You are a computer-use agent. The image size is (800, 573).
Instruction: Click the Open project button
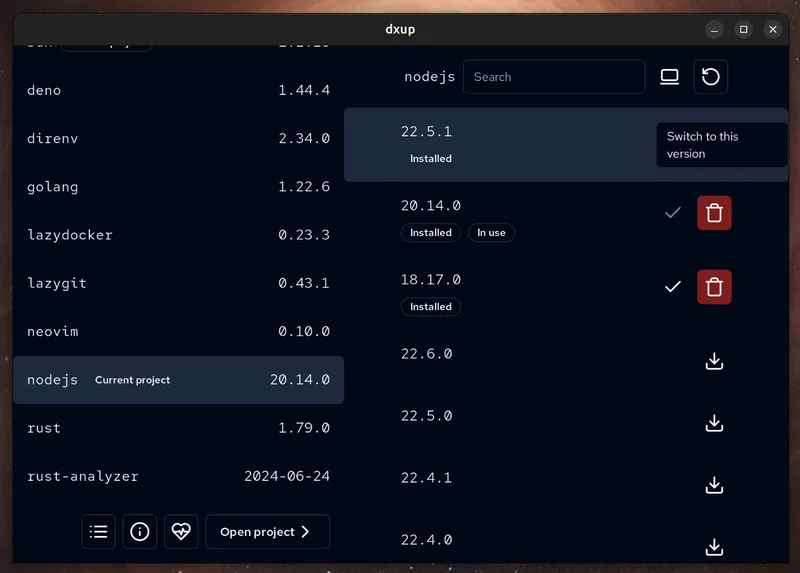267,532
